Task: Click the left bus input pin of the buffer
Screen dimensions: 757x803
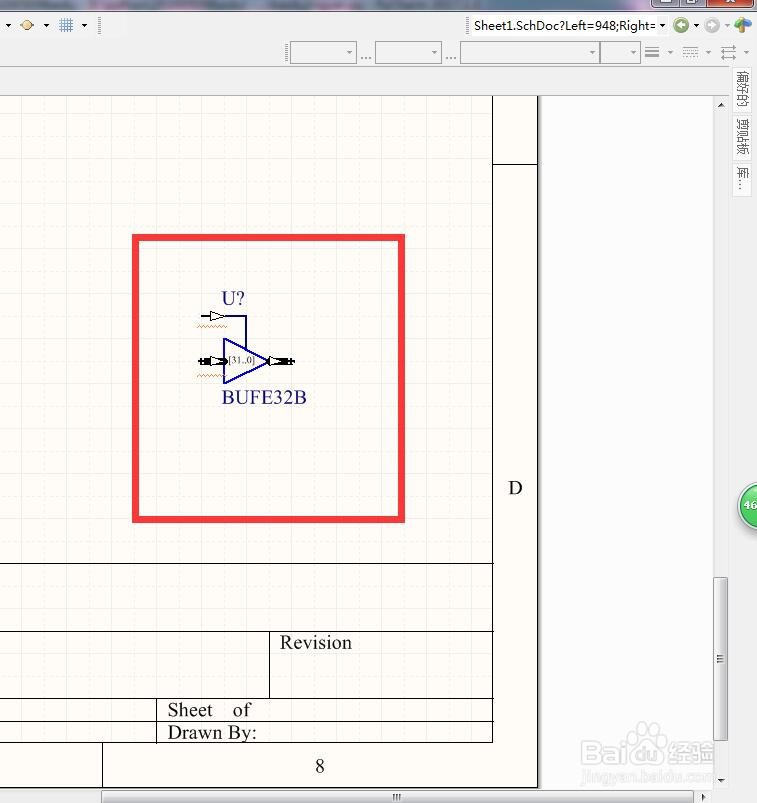Action: point(212,361)
